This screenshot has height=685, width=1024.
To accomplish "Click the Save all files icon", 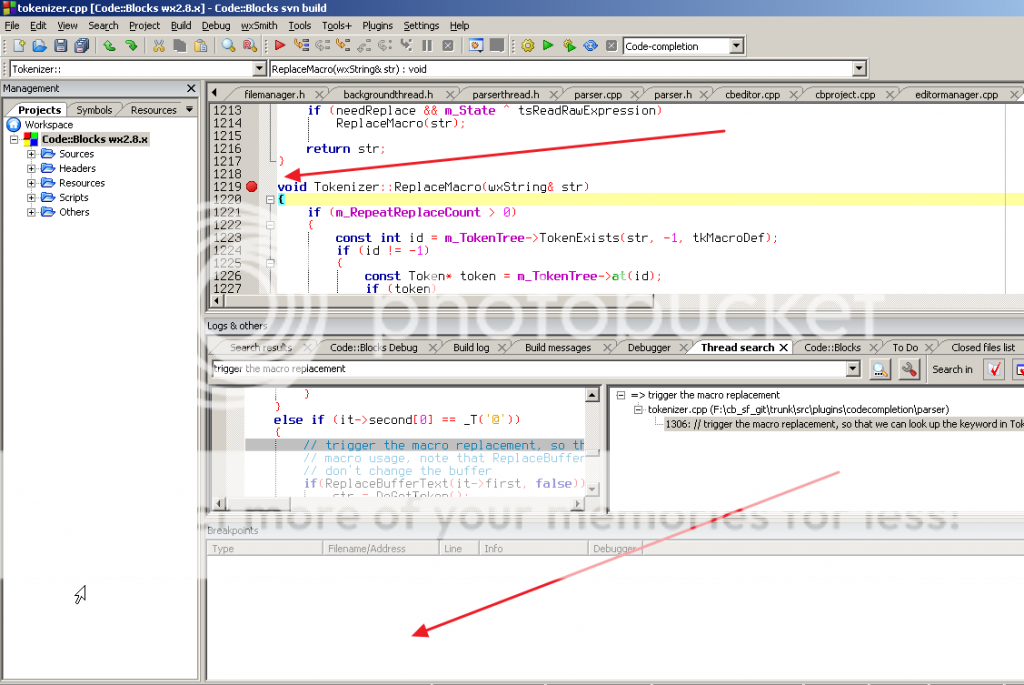I will coord(82,46).
